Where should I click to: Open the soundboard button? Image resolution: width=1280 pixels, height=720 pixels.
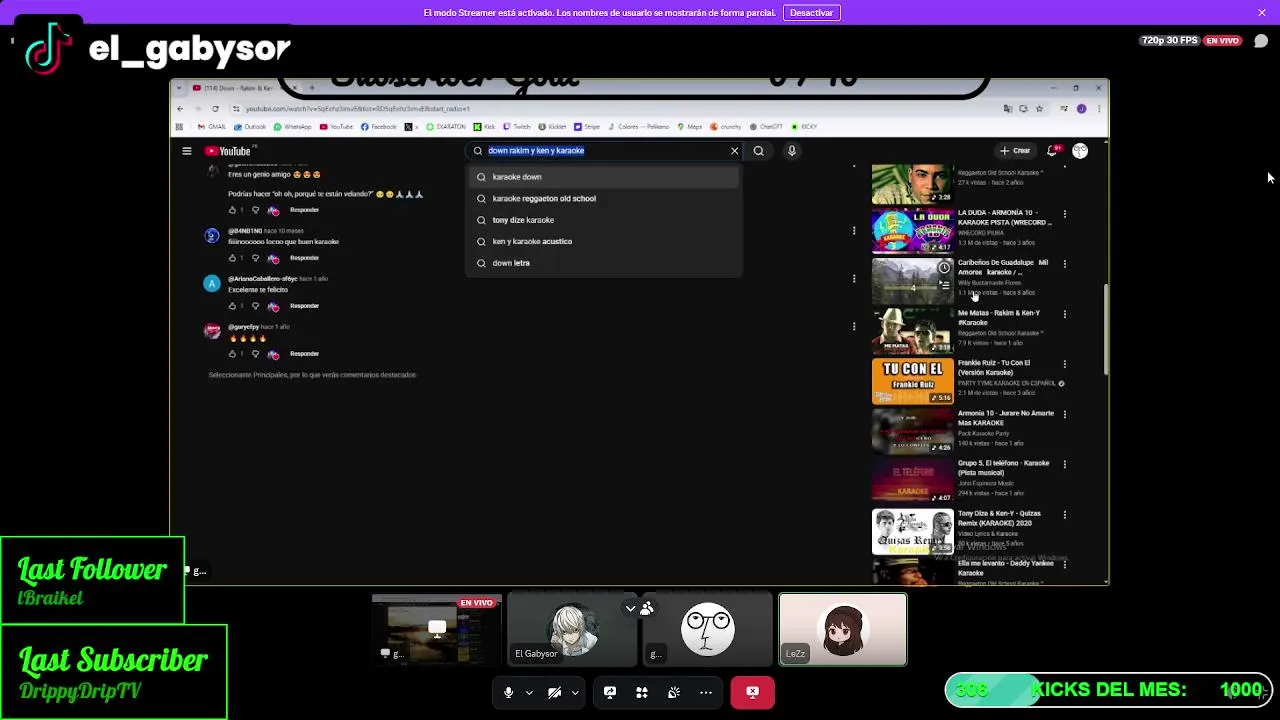674,692
